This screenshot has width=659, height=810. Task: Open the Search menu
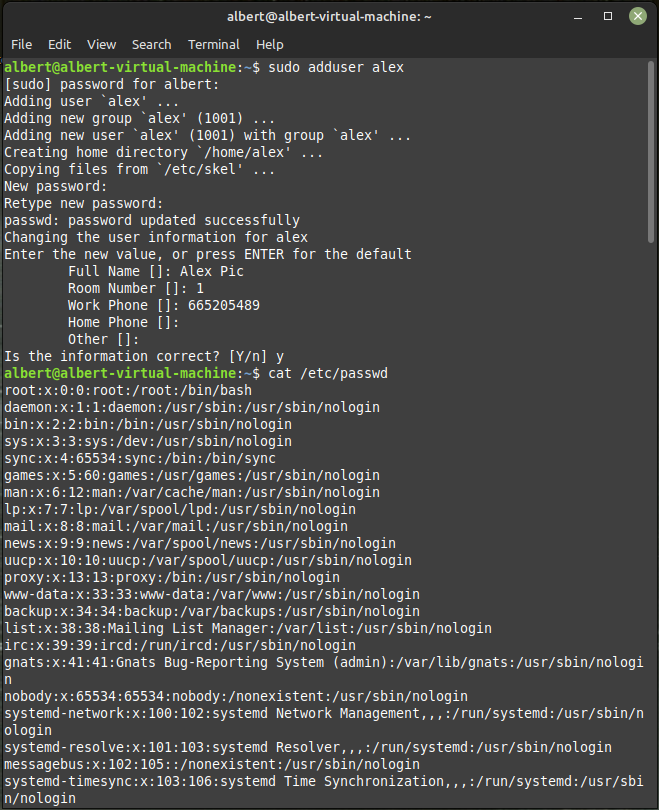(151, 45)
